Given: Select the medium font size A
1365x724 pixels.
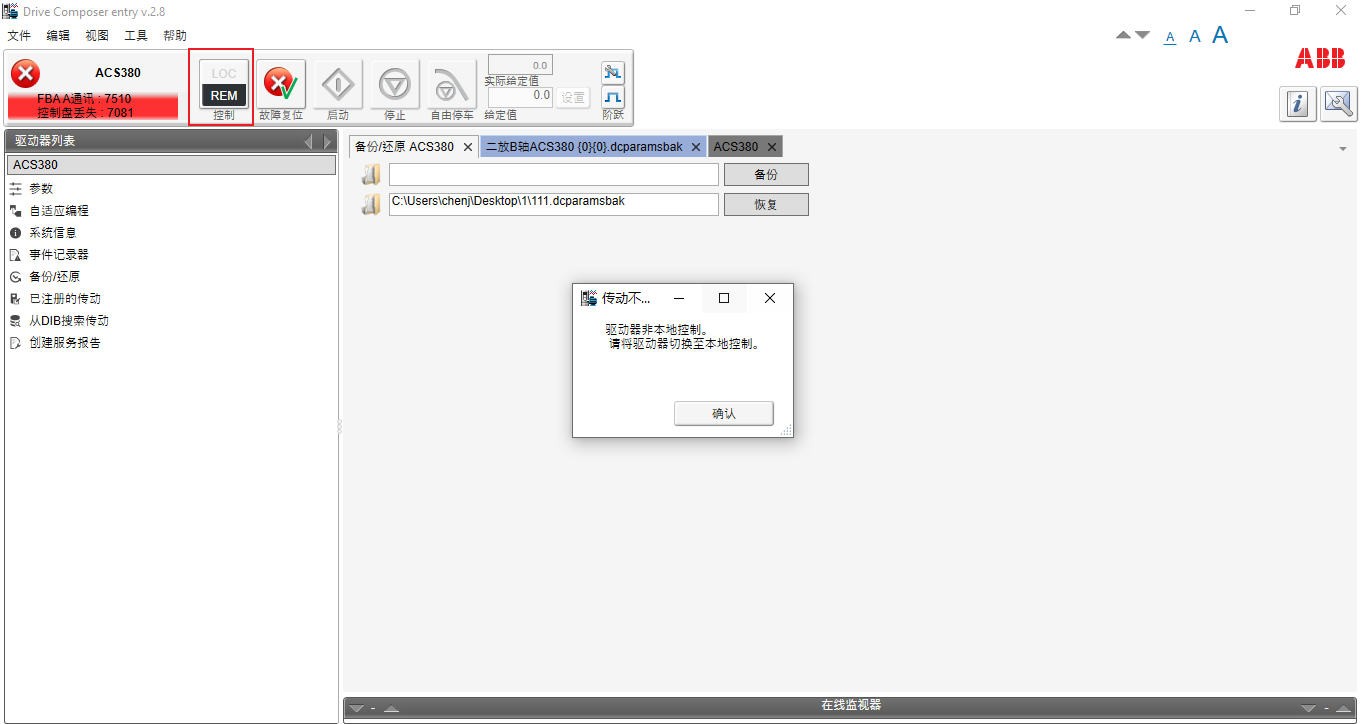Looking at the screenshot, I should [x=1194, y=36].
